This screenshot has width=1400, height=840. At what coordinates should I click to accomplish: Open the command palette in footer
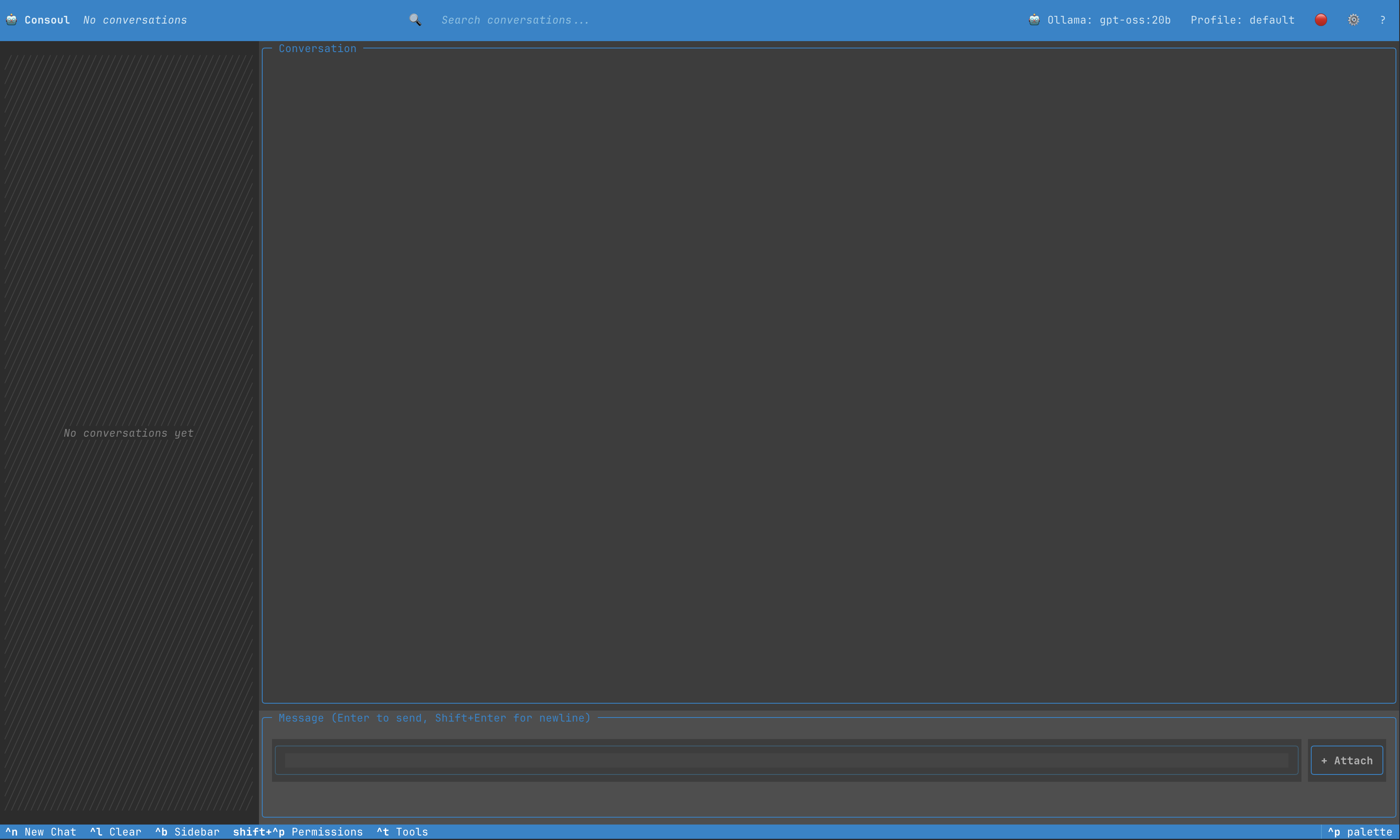click(1360, 831)
